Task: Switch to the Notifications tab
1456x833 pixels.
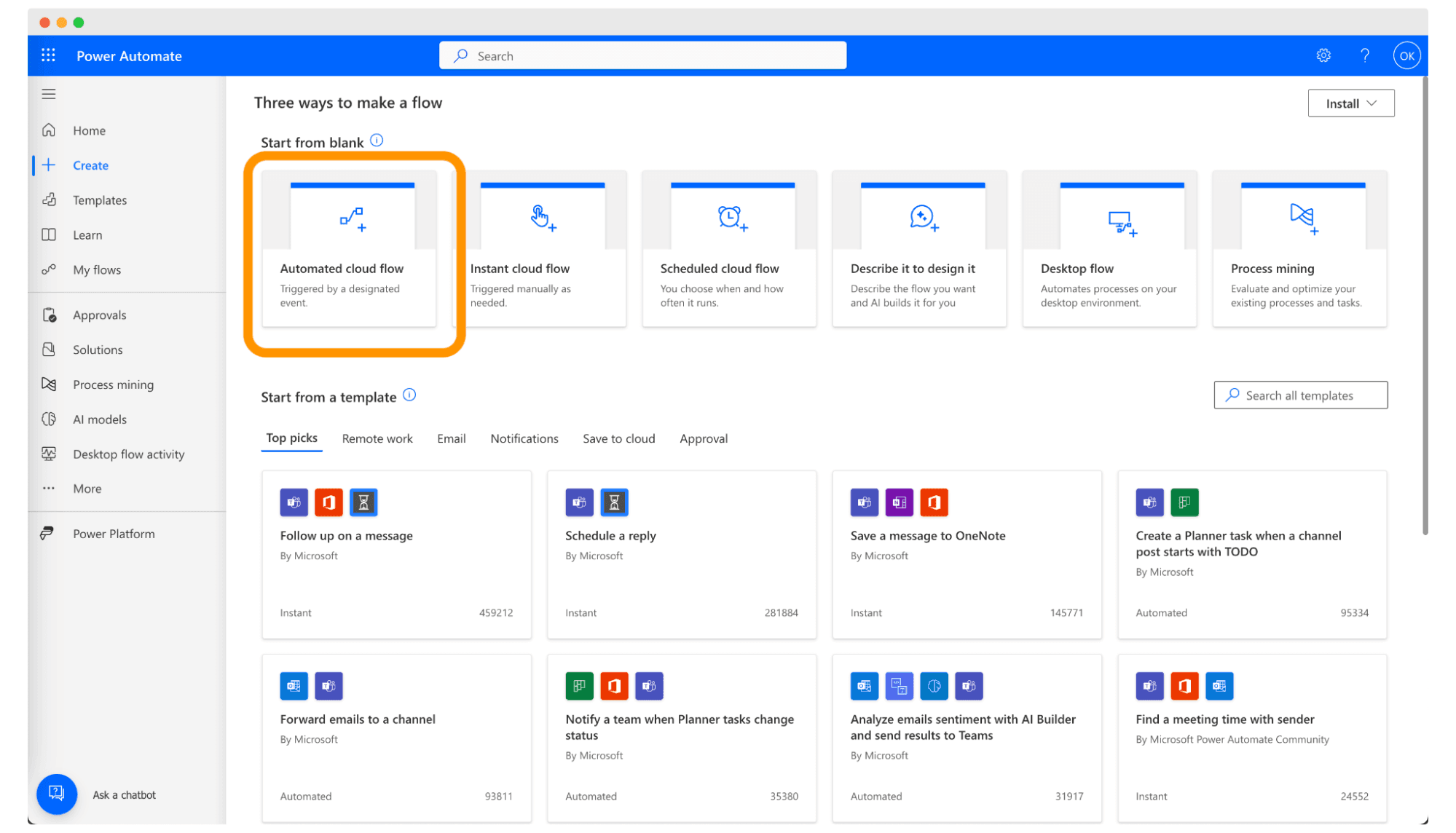Action: pos(524,438)
